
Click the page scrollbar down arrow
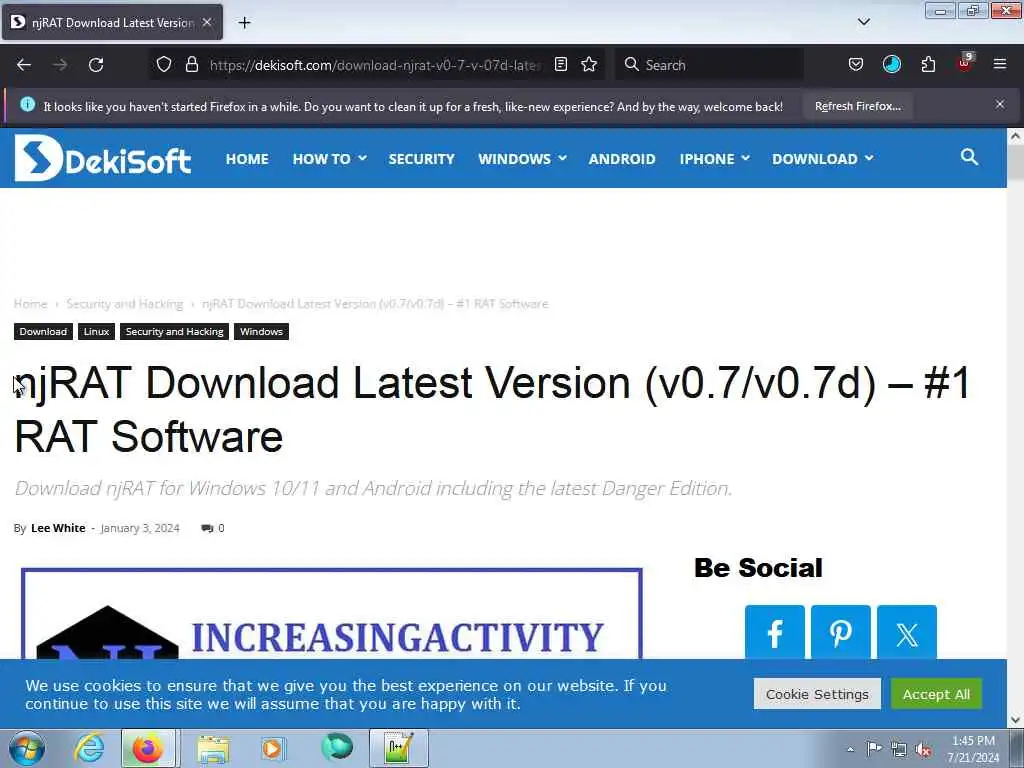(1016, 720)
